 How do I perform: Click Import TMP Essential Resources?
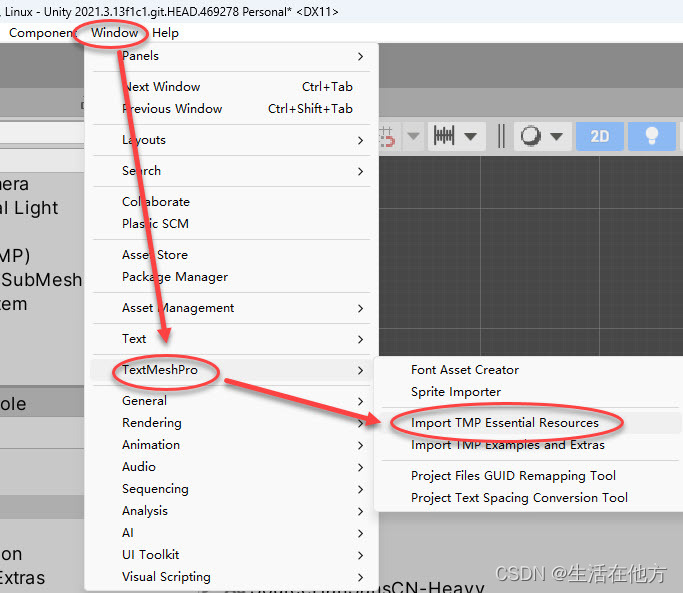pyautogui.click(x=529, y=423)
